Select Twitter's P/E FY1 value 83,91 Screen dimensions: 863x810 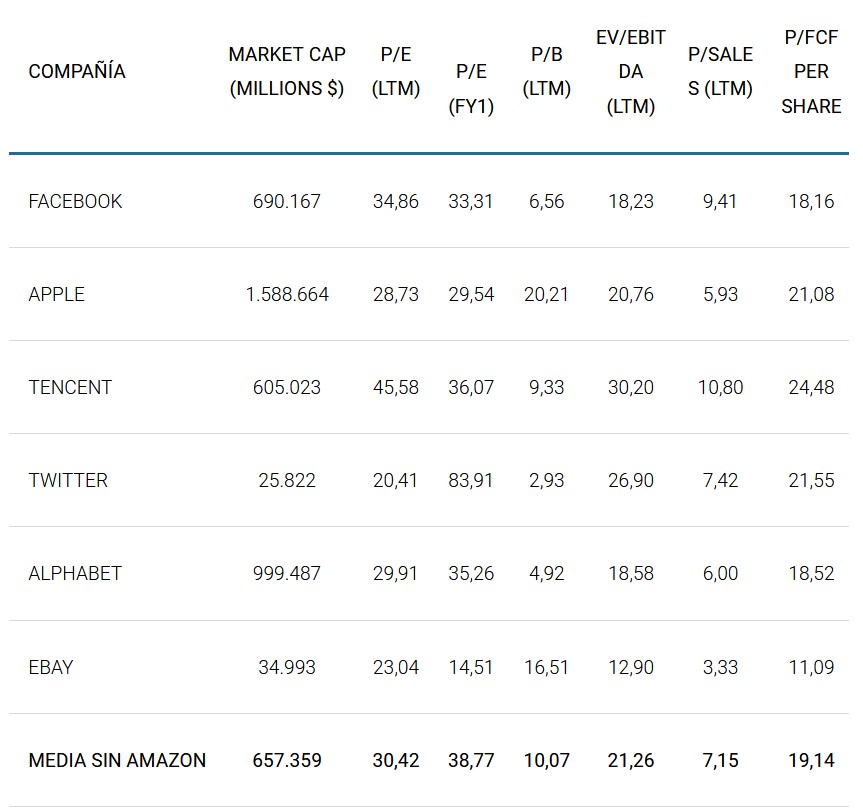471,480
